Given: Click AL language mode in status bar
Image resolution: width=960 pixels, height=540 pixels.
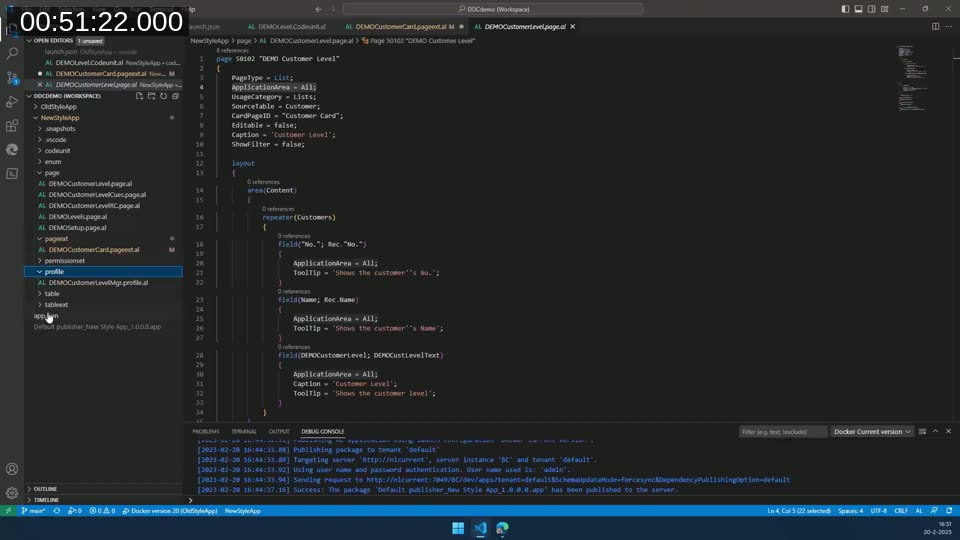Looking at the screenshot, I should click(919, 511).
